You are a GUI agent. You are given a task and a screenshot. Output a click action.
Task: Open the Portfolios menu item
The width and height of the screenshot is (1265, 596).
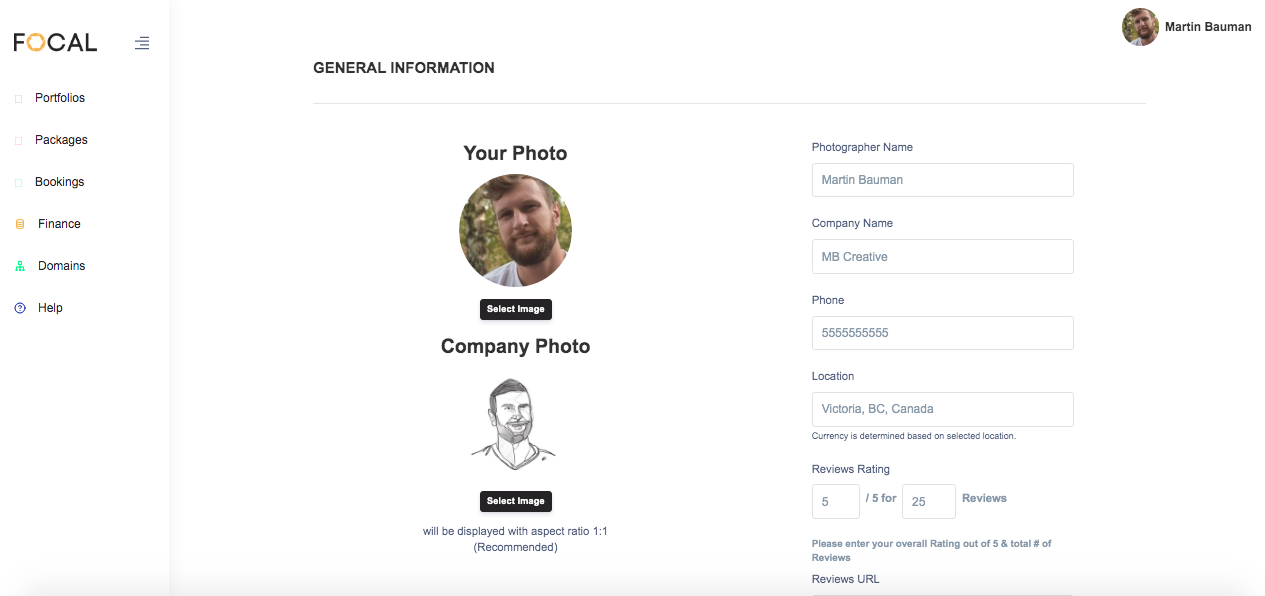click(x=60, y=98)
